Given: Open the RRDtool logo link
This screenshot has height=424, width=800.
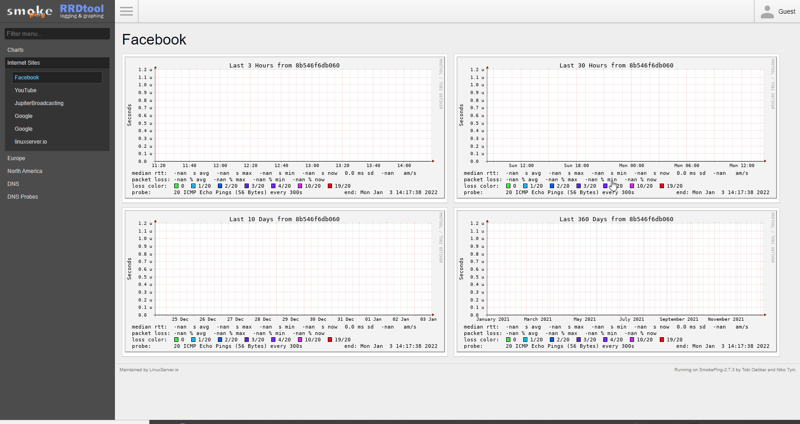Looking at the screenshot, I should coord(81,11).
